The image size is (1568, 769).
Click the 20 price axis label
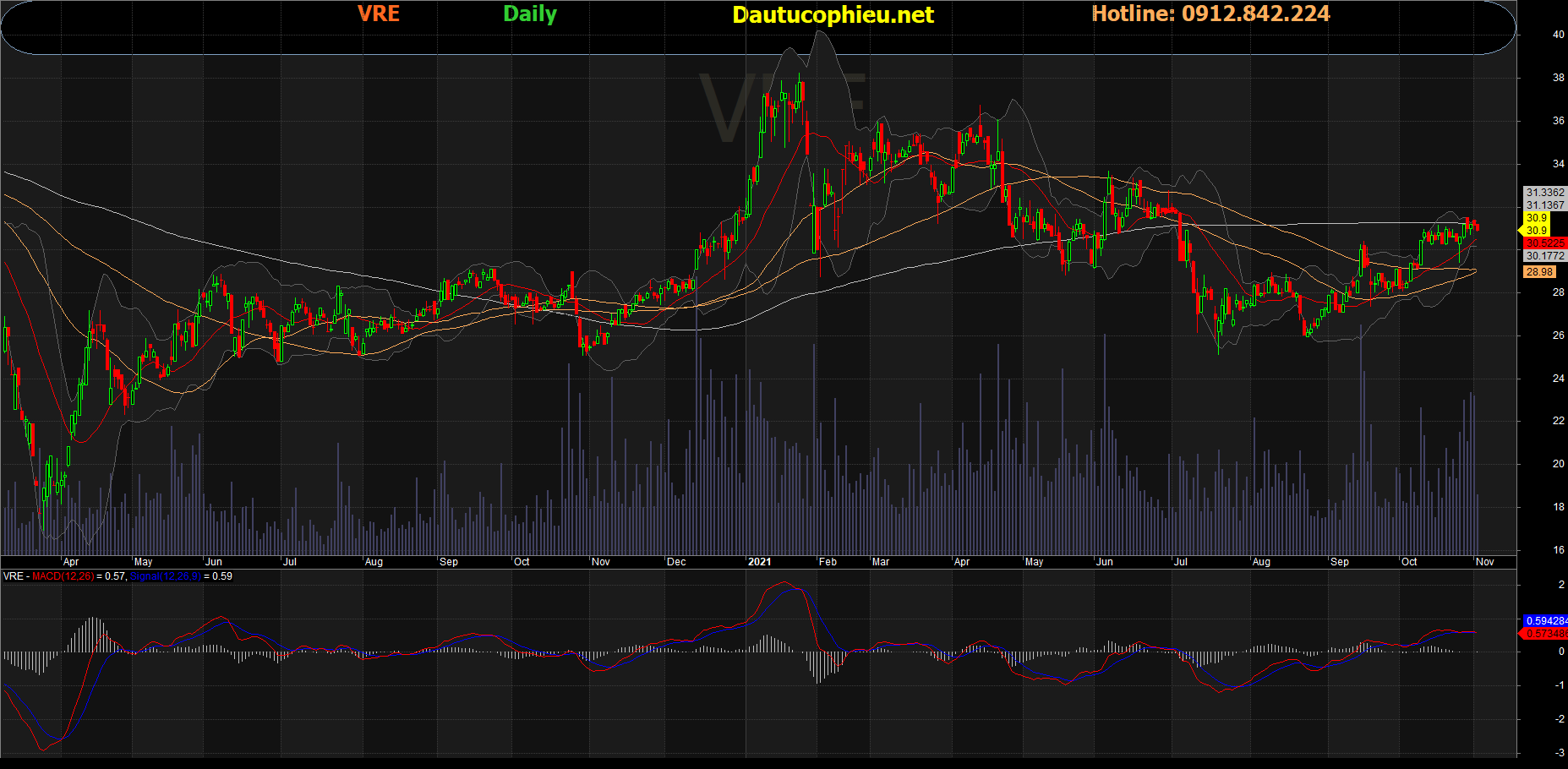tap(1558, 464)
